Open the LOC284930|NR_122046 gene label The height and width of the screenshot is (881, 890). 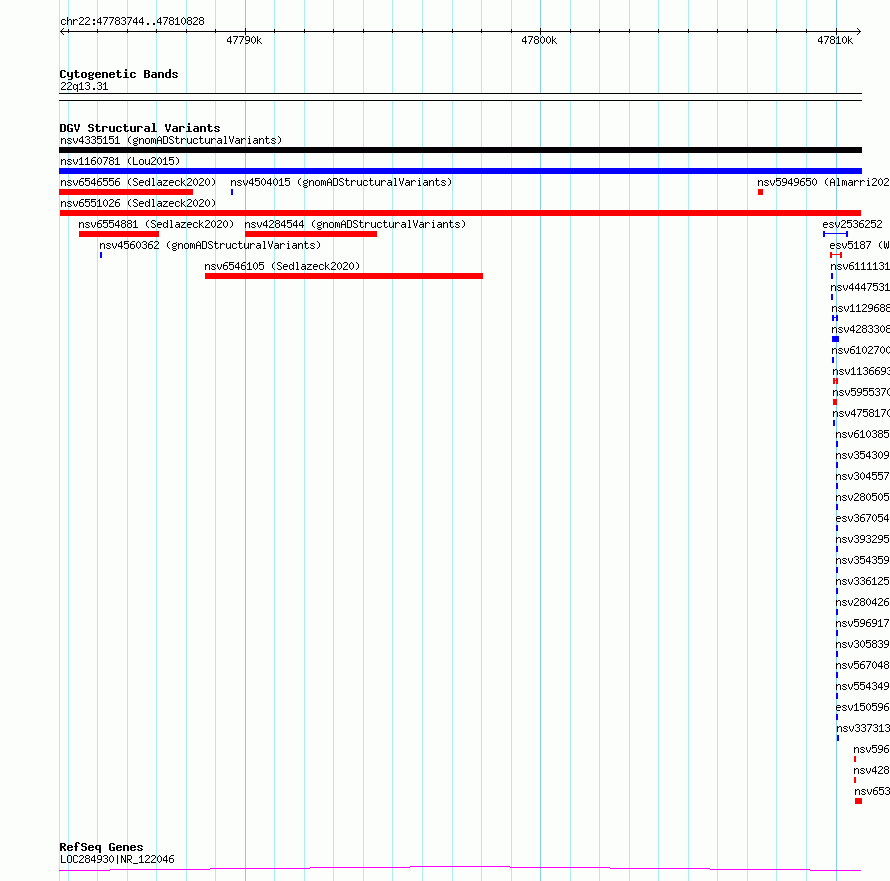tap(117, 859)
